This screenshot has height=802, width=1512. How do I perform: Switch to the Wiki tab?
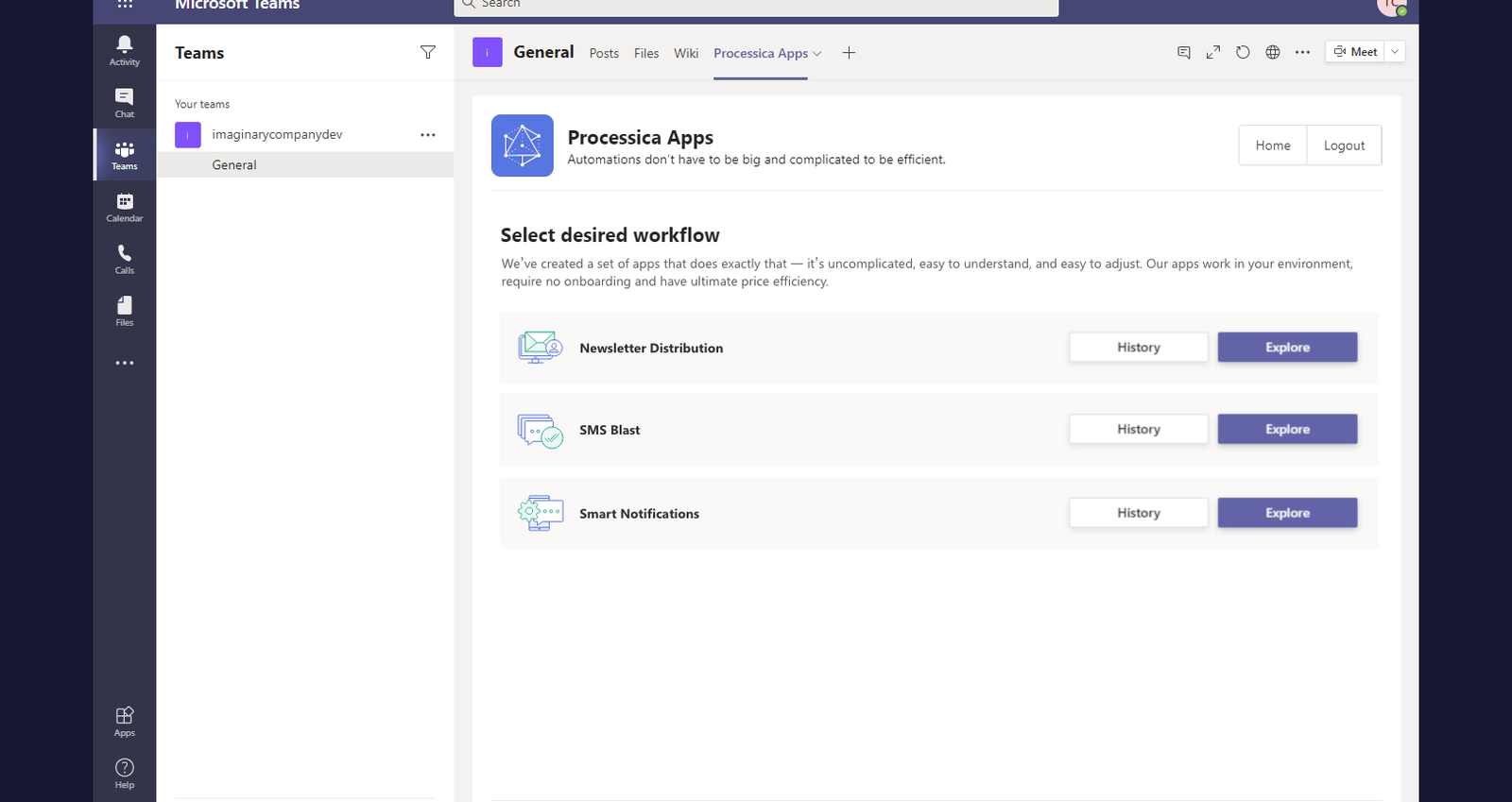[x=686, y=54]
